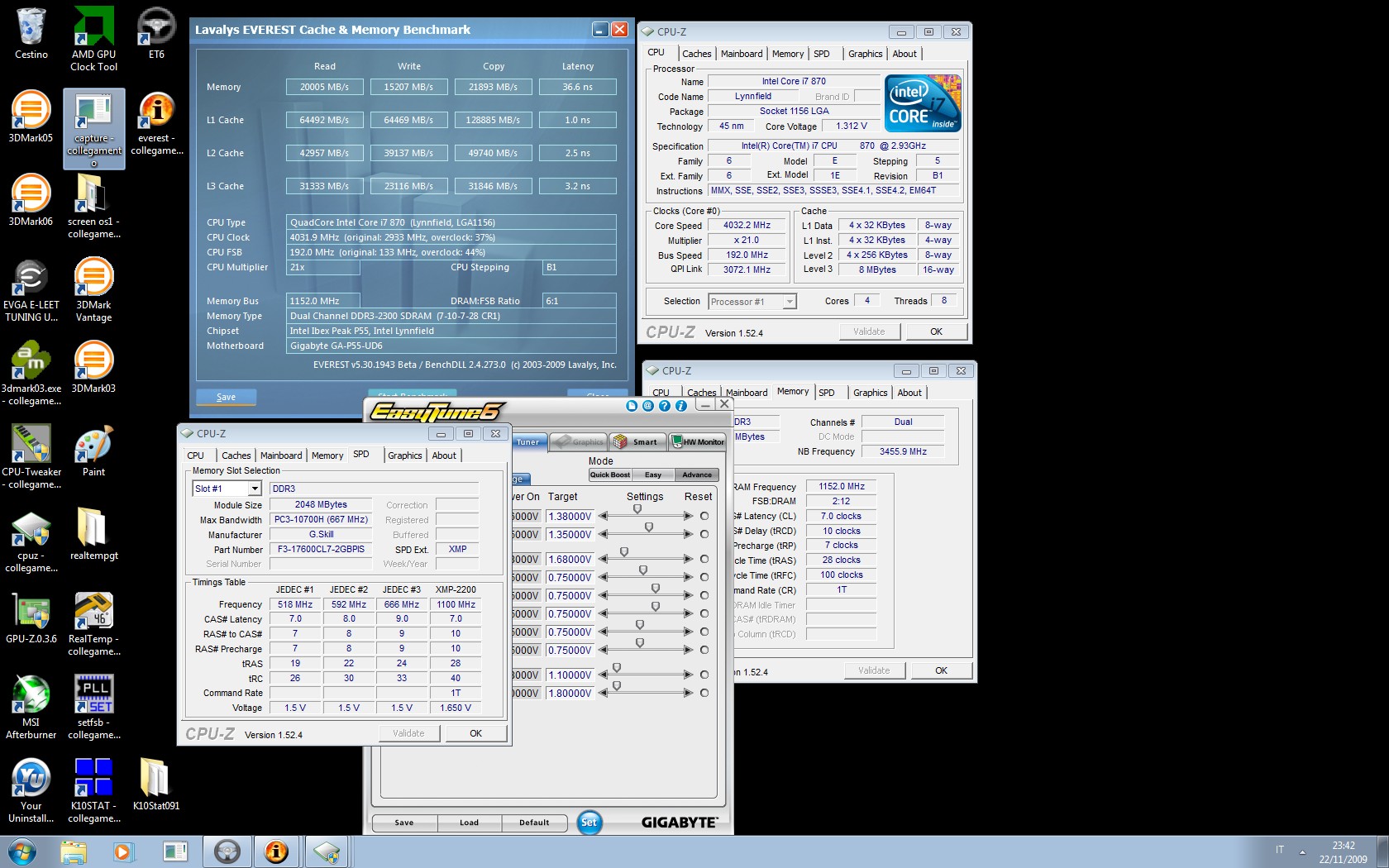The height and width of the screenshot is (868, 1389).
Task: Open Windows Media Player taskbar icon
Action: coord(123,851)
